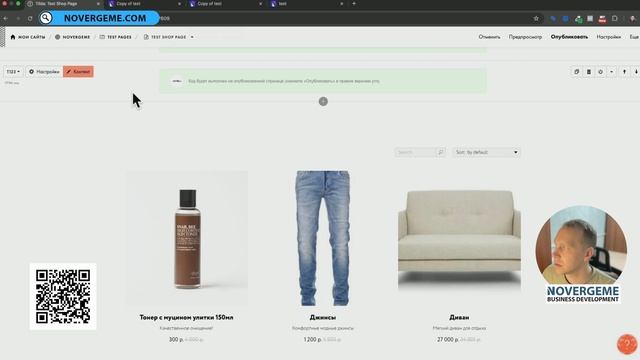Publish the page with Опубликовать

coord(569,37)
